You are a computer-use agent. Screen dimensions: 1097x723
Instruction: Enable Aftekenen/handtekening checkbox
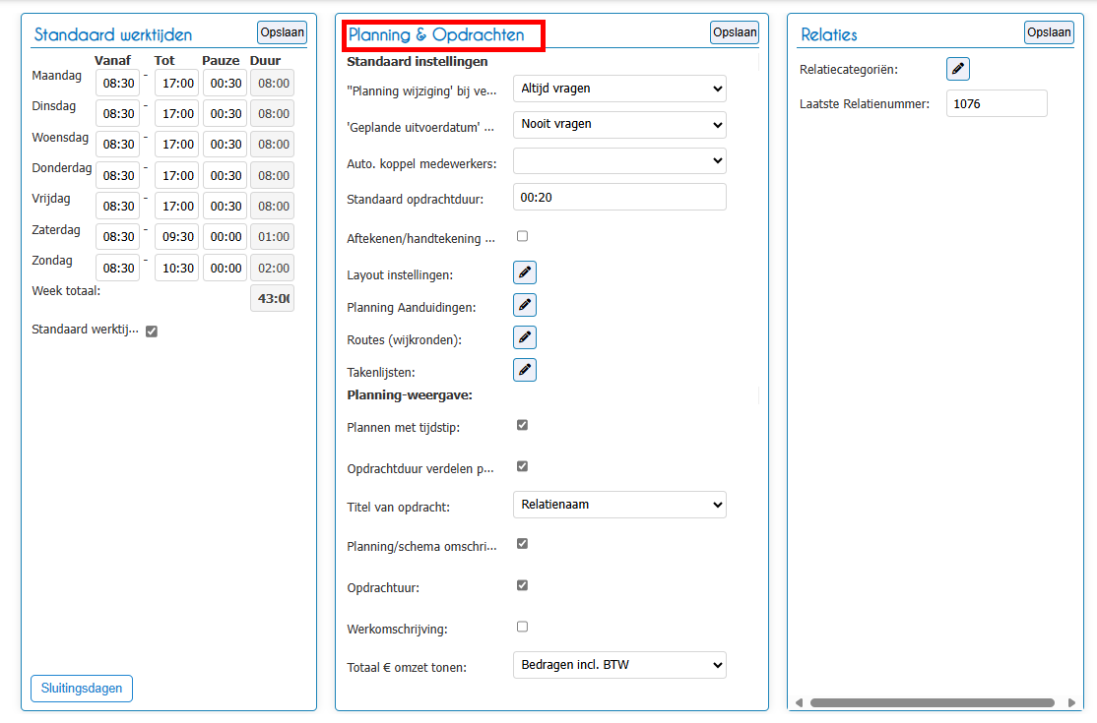[522, 236]
